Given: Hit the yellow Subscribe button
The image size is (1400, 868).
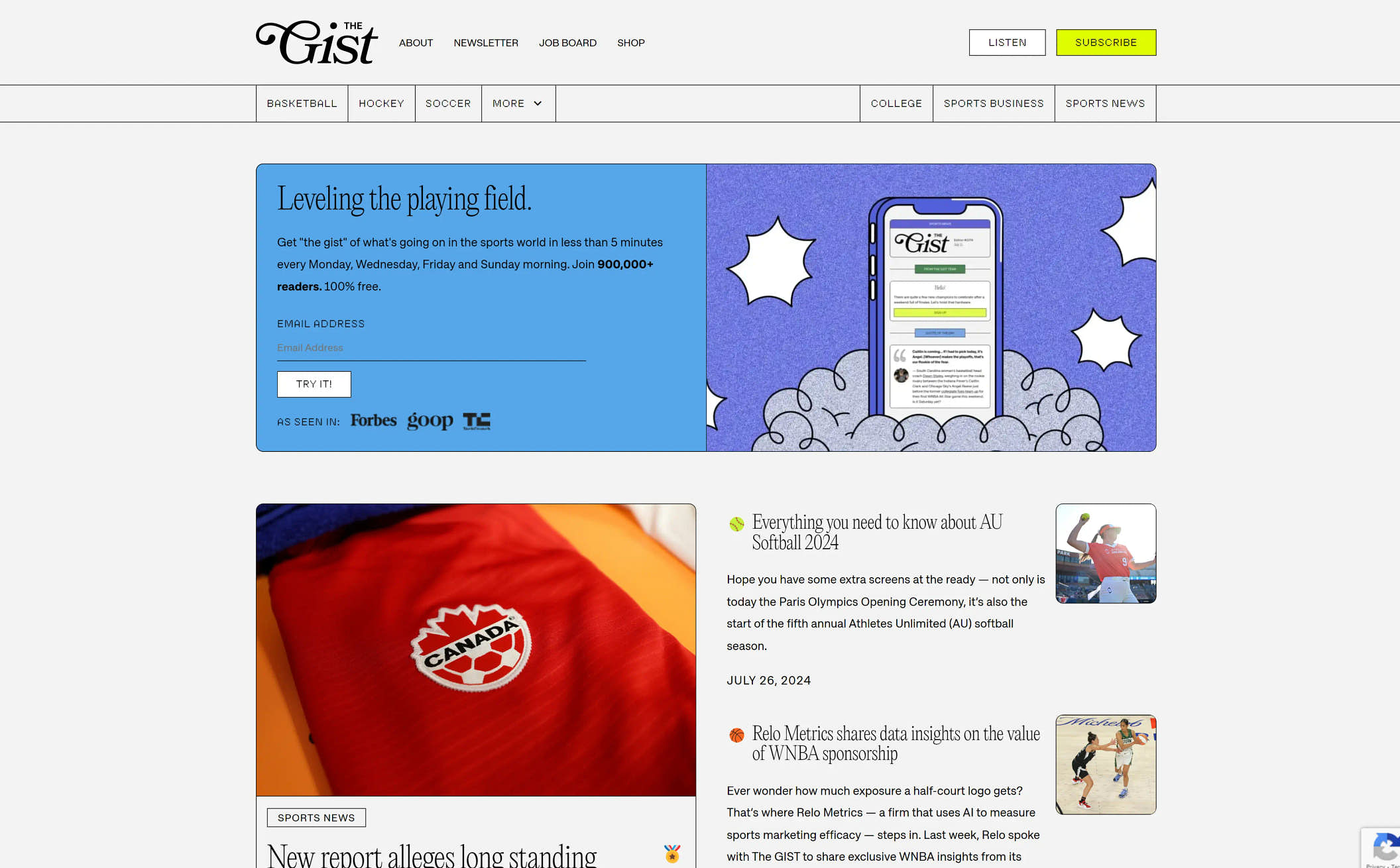Looking at the screenshot, I should coord(1106,42).
